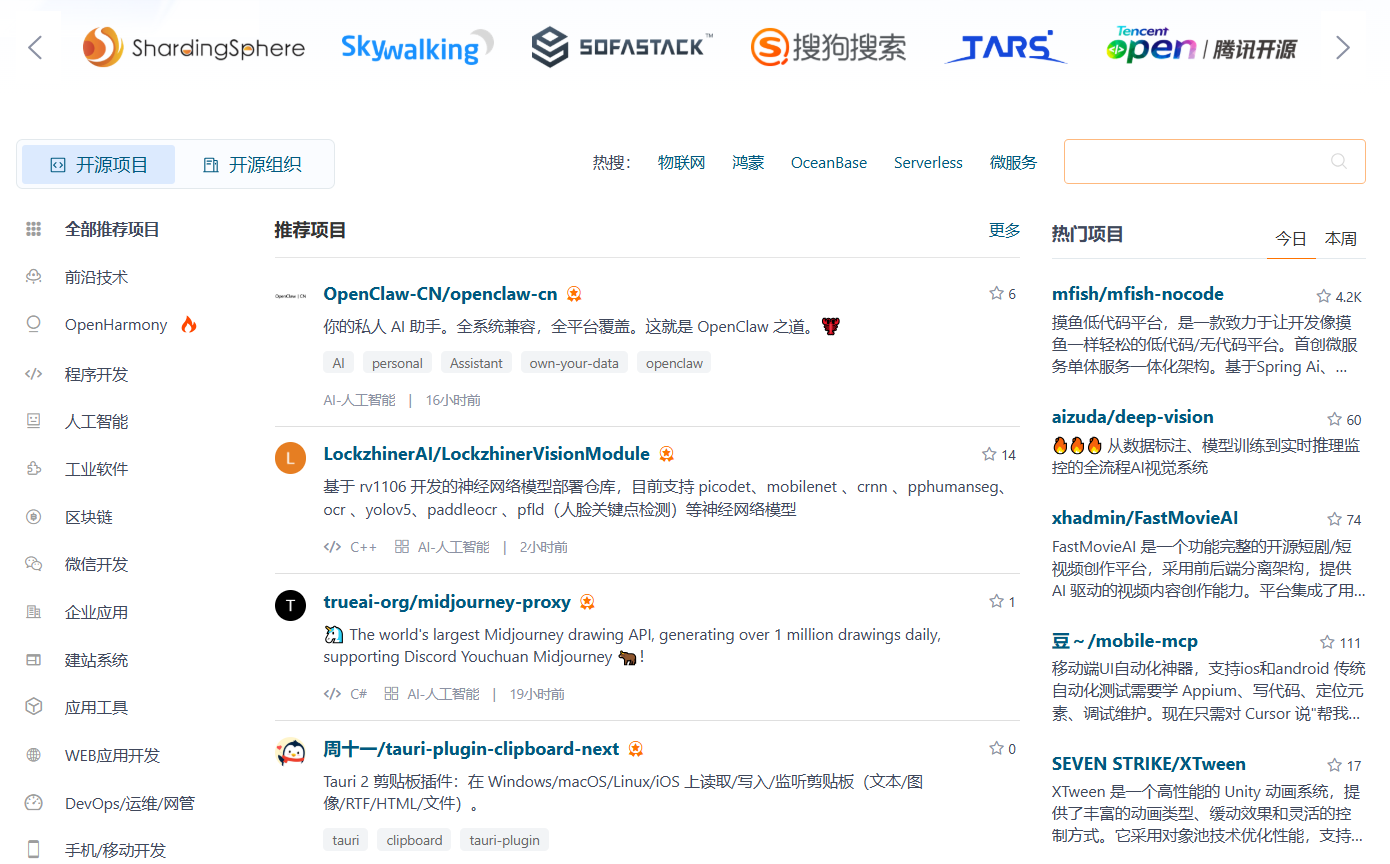
Task: Click the 企业应用 sidebar category icon
Action: (x=33, y=611)
